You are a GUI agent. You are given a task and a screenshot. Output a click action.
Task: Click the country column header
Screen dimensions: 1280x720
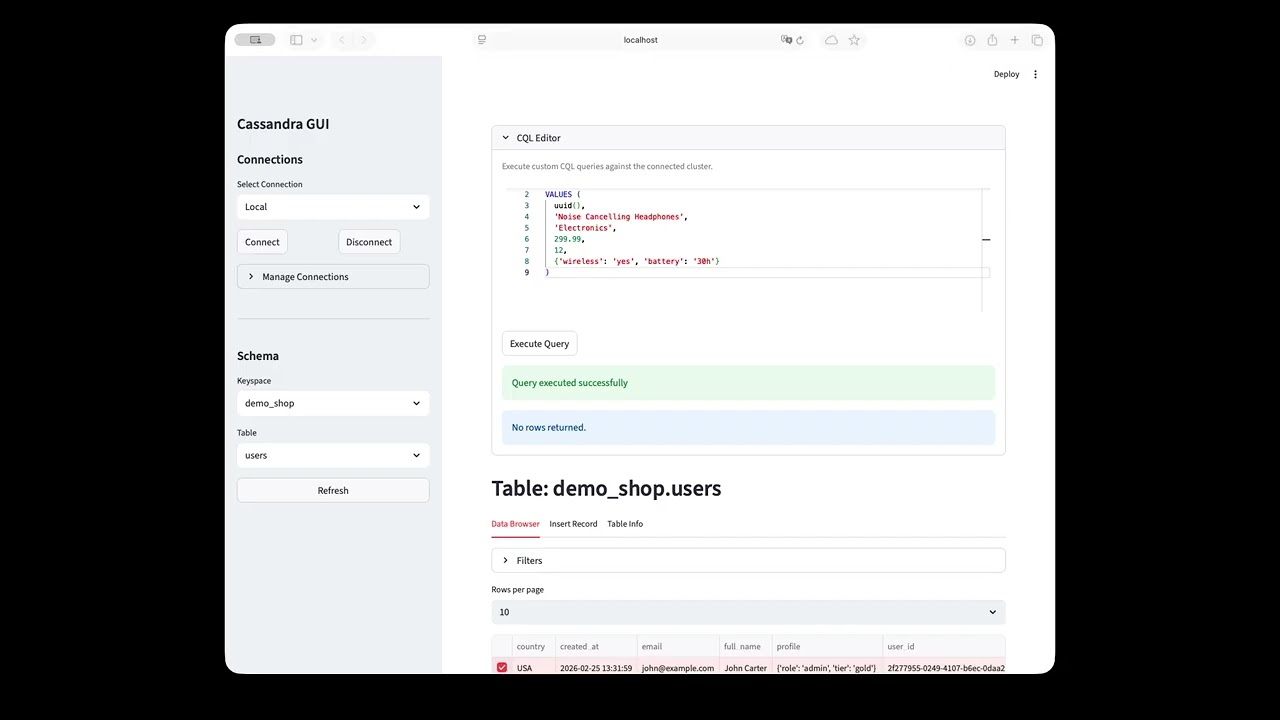click(533, 647)
